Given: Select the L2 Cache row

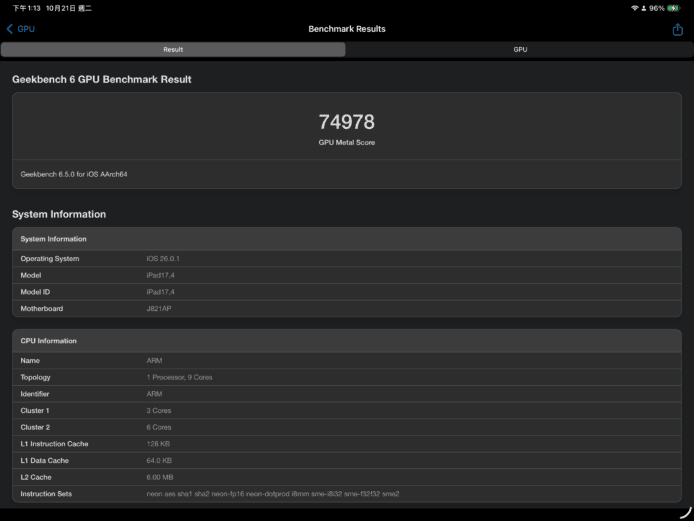Looking at the screenshot, I should point(346,477).
